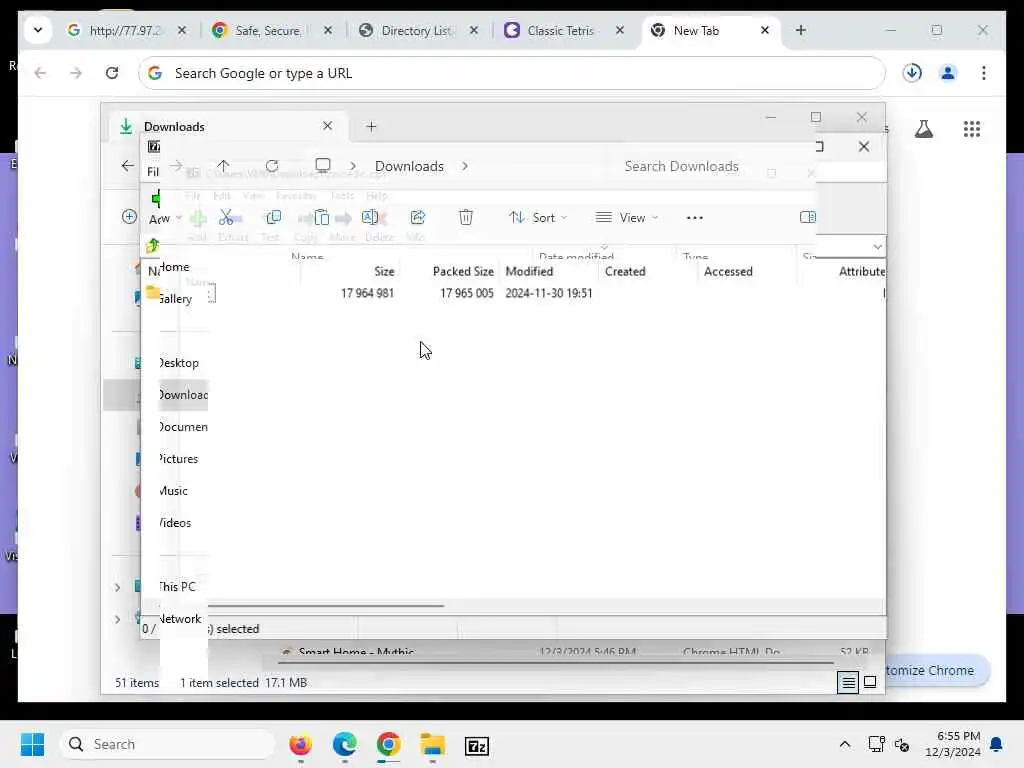Click the New plus icon in Explorer
This screenshot has width=1024, height=768.
pyautogui.click(x=129, y=217)
